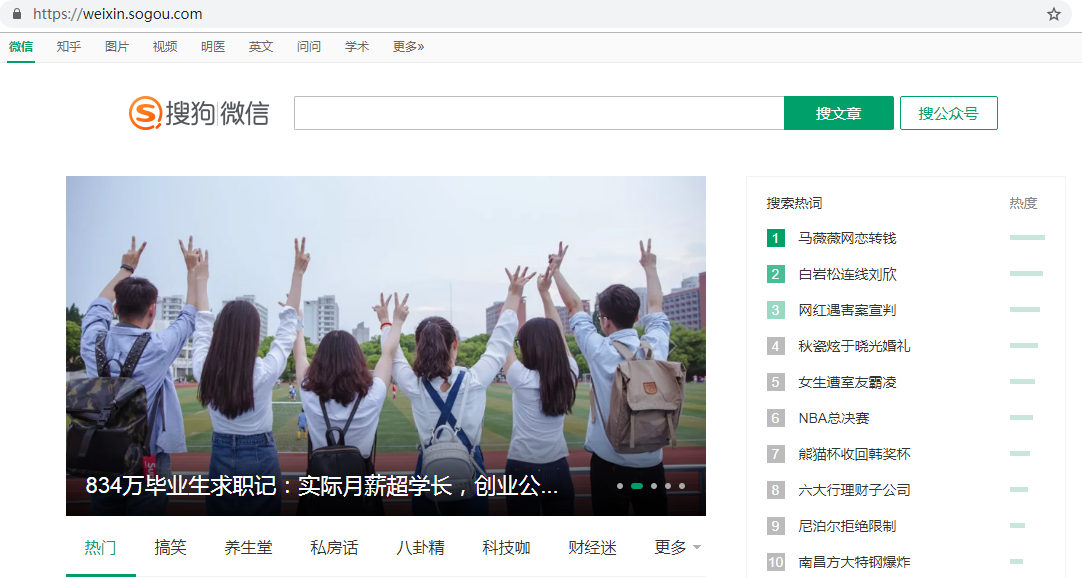Open hot search 网红遇害案宣判
Image resolution: width=1082 pixels, height=578 pixels.
(x=847, y=310)
